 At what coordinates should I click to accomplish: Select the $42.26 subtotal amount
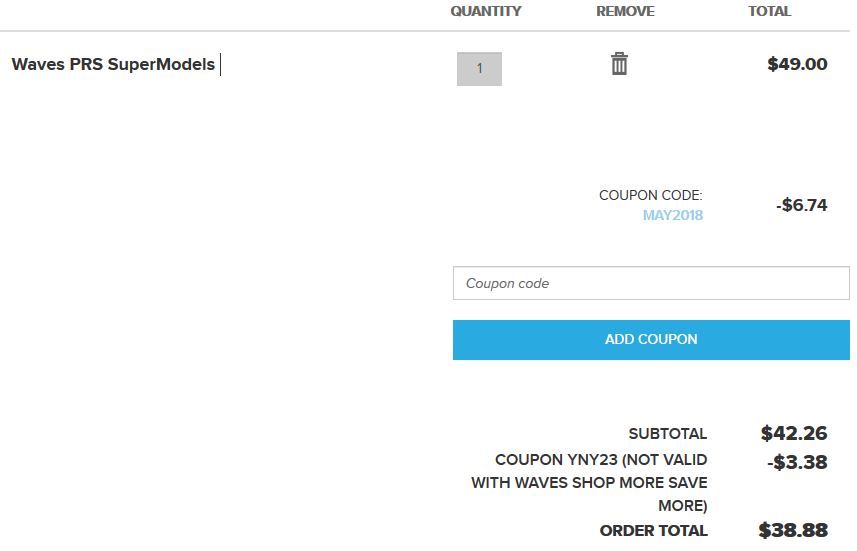tap(794, 433)
